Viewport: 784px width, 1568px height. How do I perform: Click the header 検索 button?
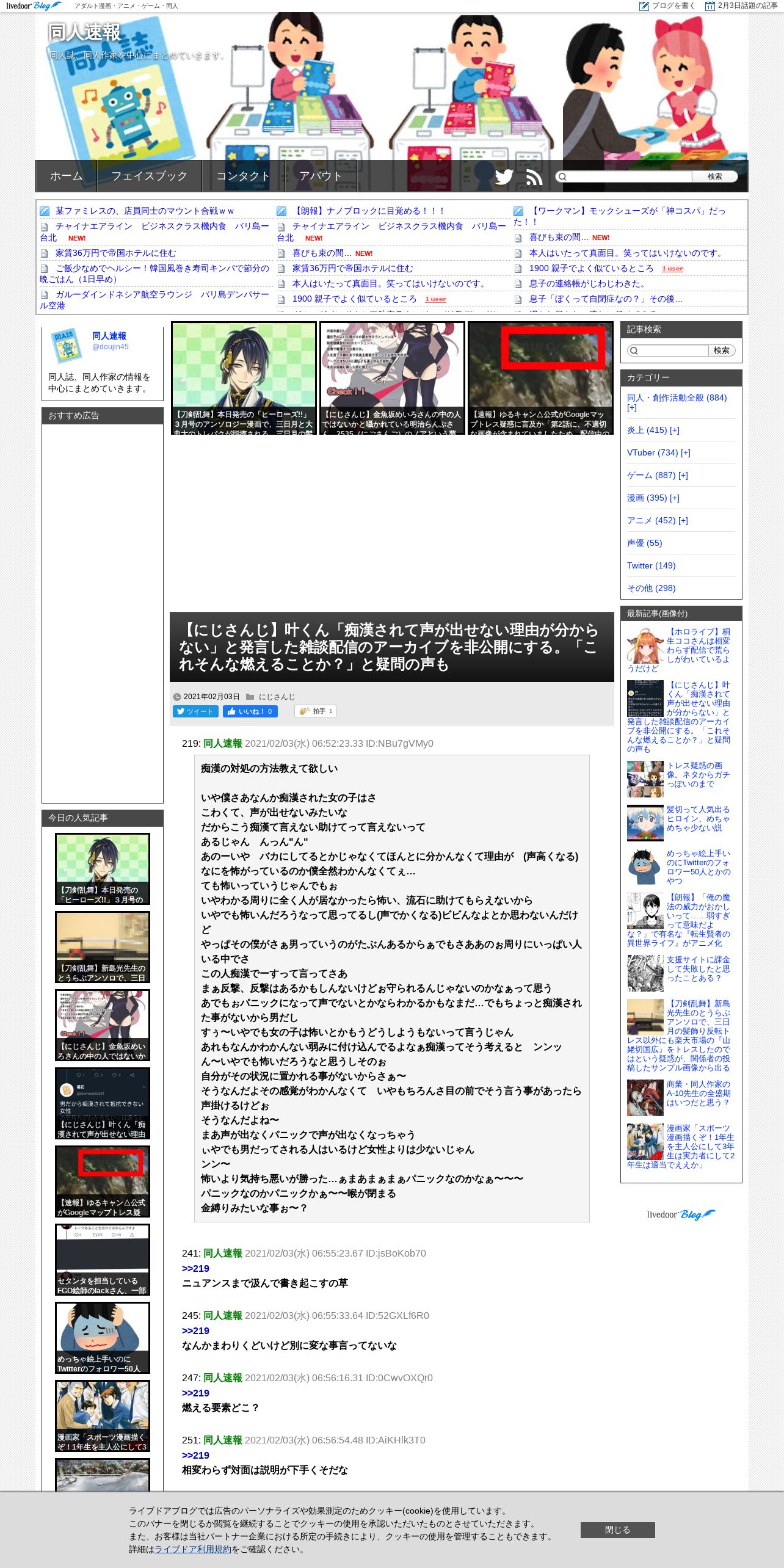tap(714, 176)
